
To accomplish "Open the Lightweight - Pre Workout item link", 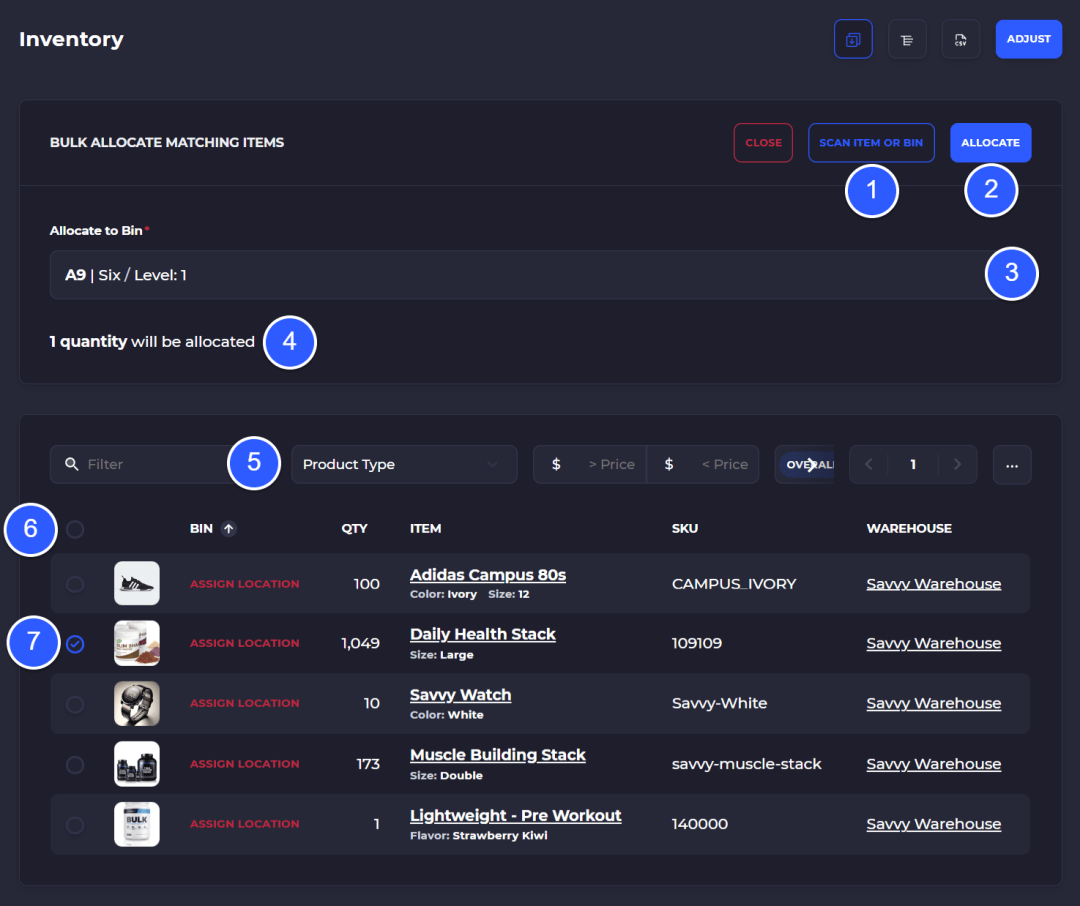I will [515, 815].
